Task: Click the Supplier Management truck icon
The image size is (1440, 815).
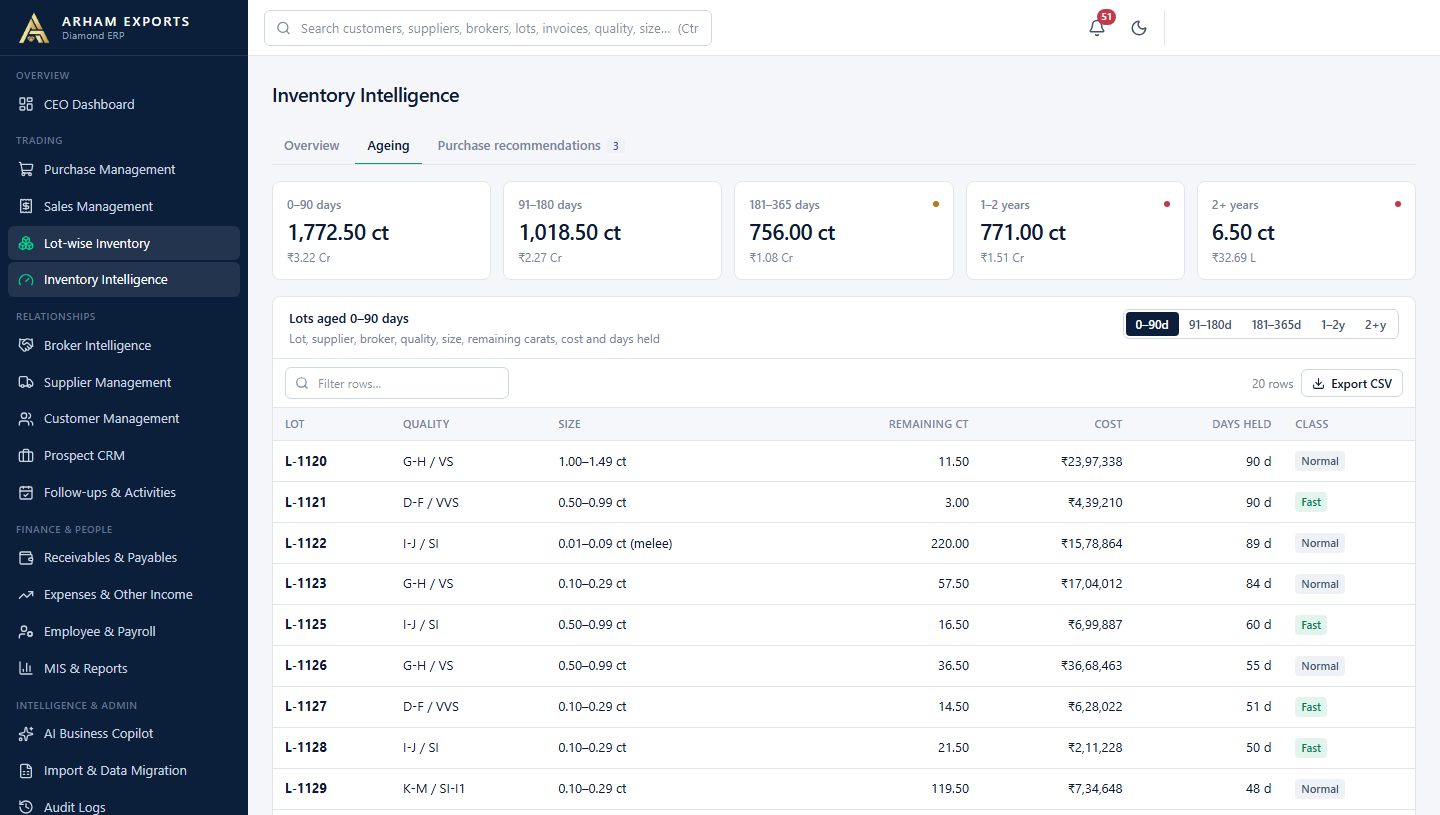Action: (x=26, y=383)
